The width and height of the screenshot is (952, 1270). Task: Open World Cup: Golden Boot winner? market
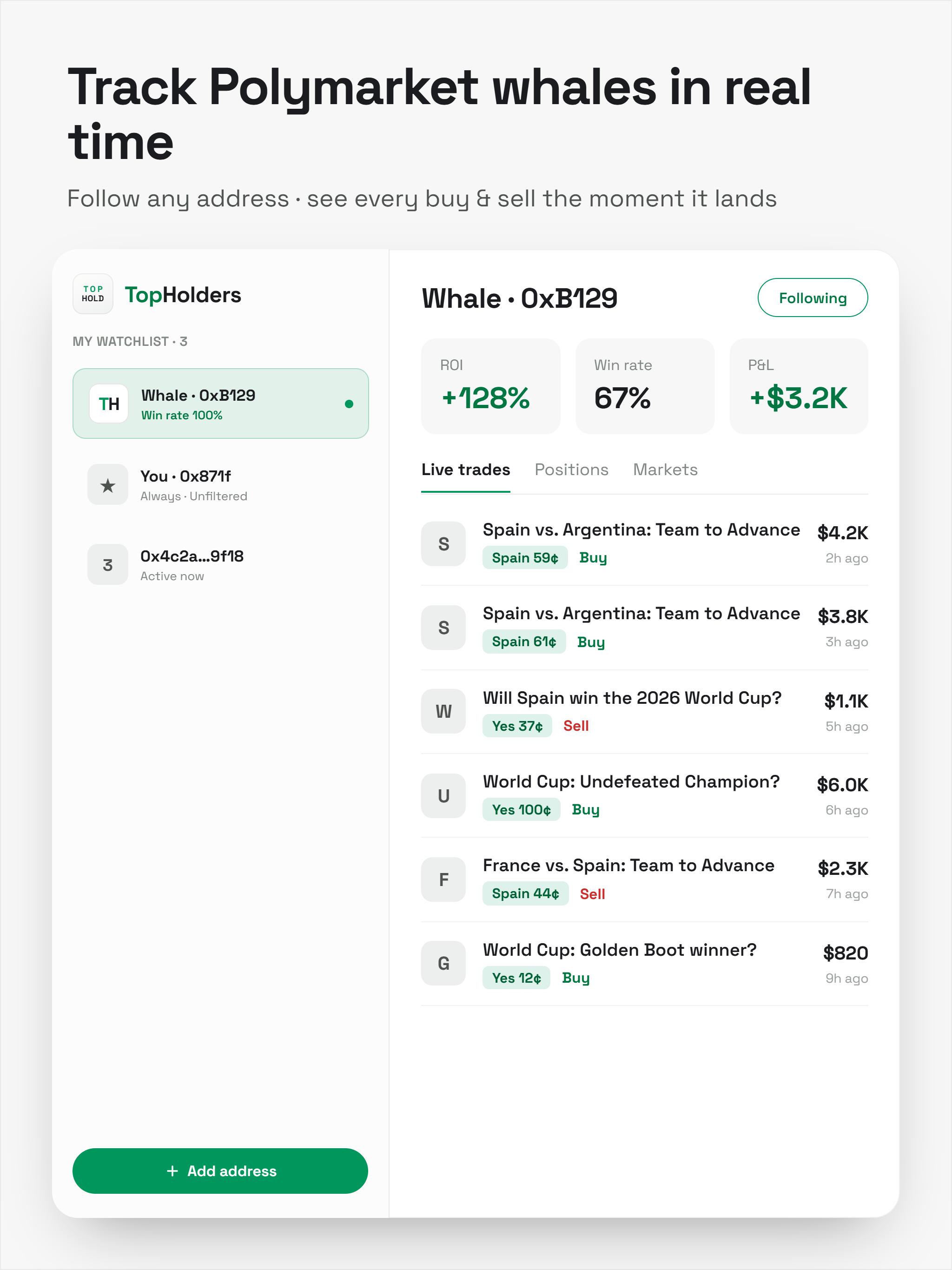[x=620, y=950]
